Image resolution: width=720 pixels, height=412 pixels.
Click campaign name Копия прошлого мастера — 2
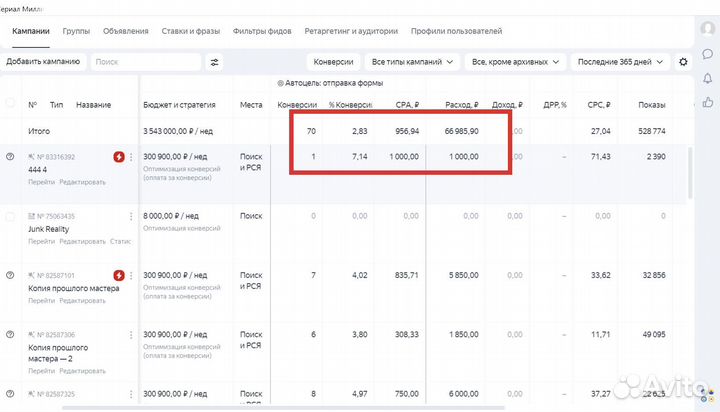point(58,353)
